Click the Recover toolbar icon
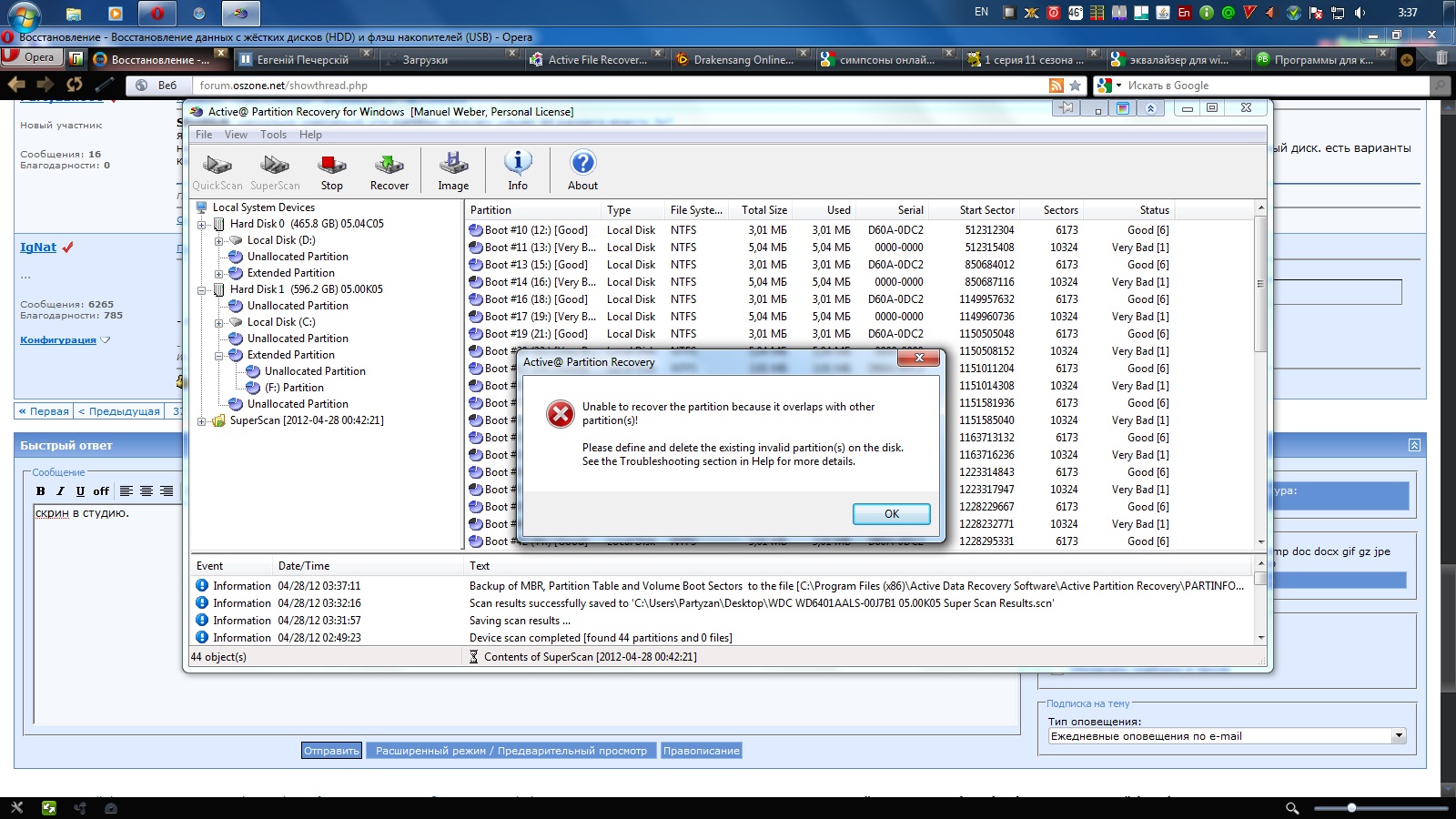 coord(389,170)
